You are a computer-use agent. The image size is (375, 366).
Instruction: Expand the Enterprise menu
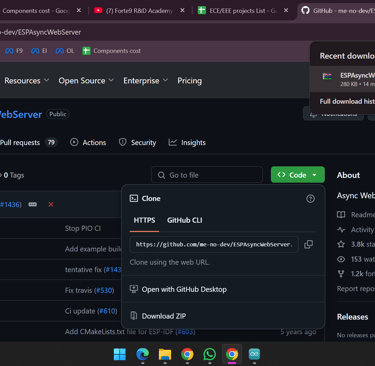click(x=146, y=81)
